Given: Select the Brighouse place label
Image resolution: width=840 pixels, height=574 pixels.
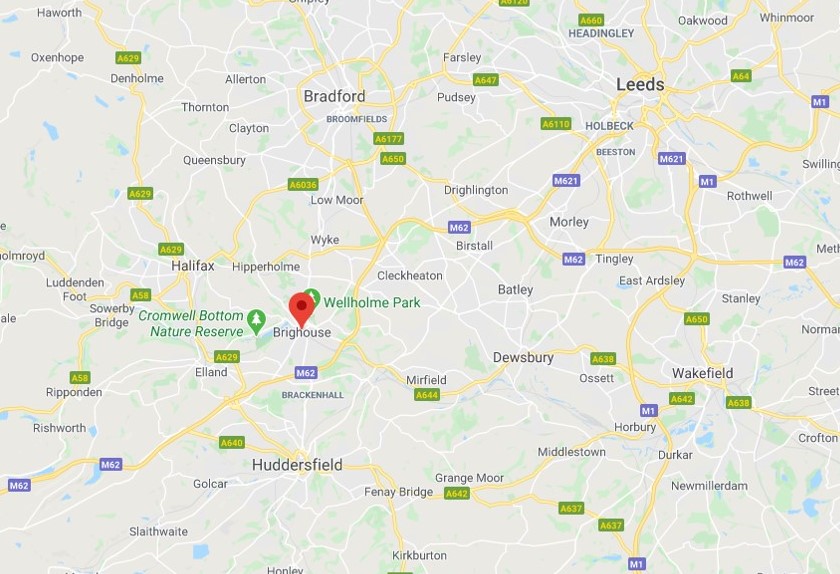Looking at the screenshot, I should click(302, 332).
